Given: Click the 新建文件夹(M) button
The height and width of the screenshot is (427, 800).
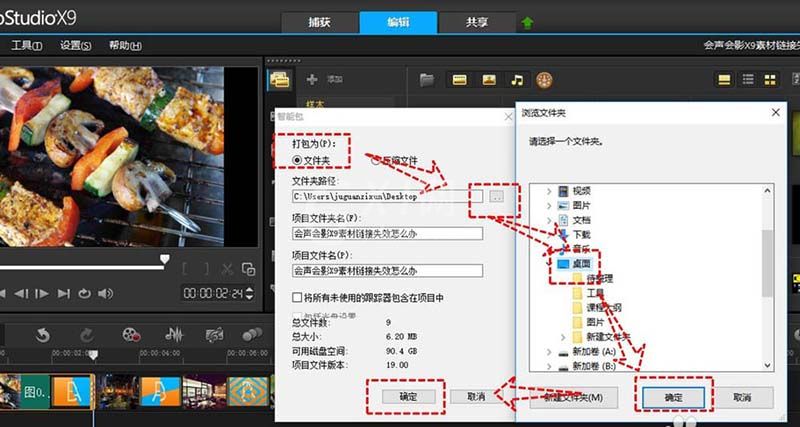Looking at the screenshot, I should [573, 397].
